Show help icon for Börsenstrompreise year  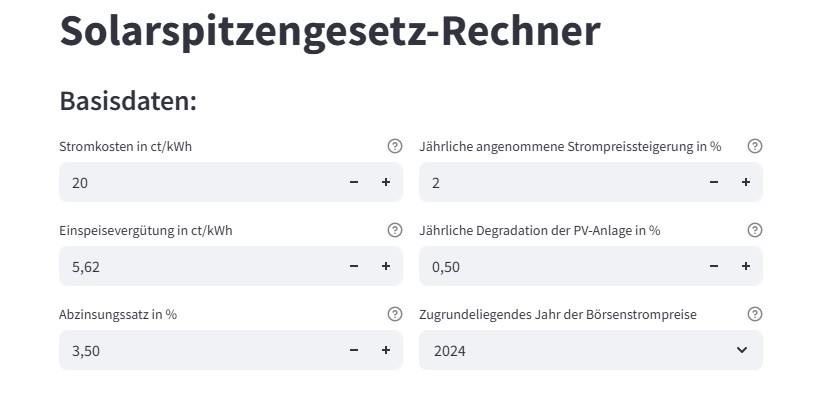[755, 314]
